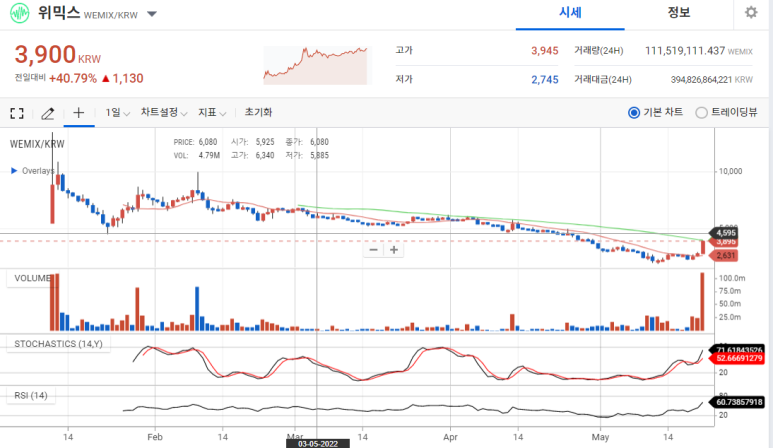Open the 지표 indicators dropdown
The width and height of the screenshot is (773, 448).
tap(212, 113)
